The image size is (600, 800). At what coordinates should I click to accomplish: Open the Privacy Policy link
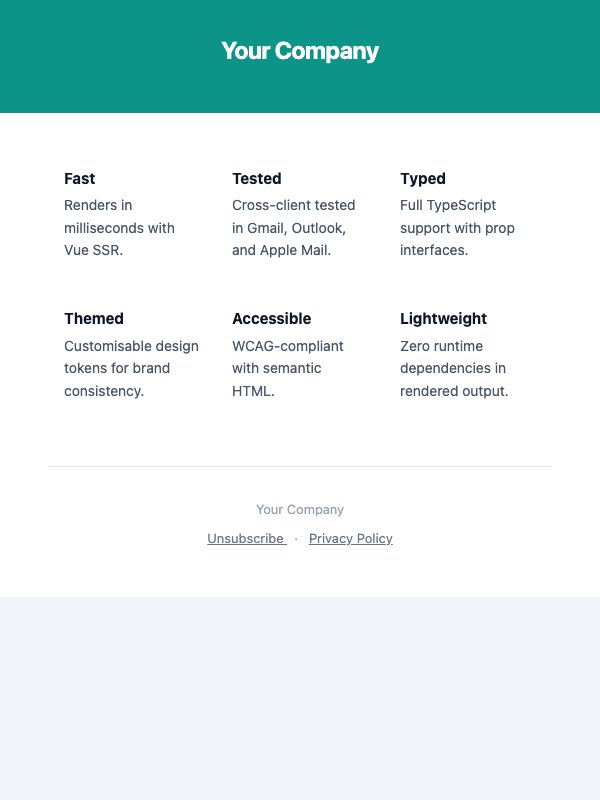(x=350, y=538)
